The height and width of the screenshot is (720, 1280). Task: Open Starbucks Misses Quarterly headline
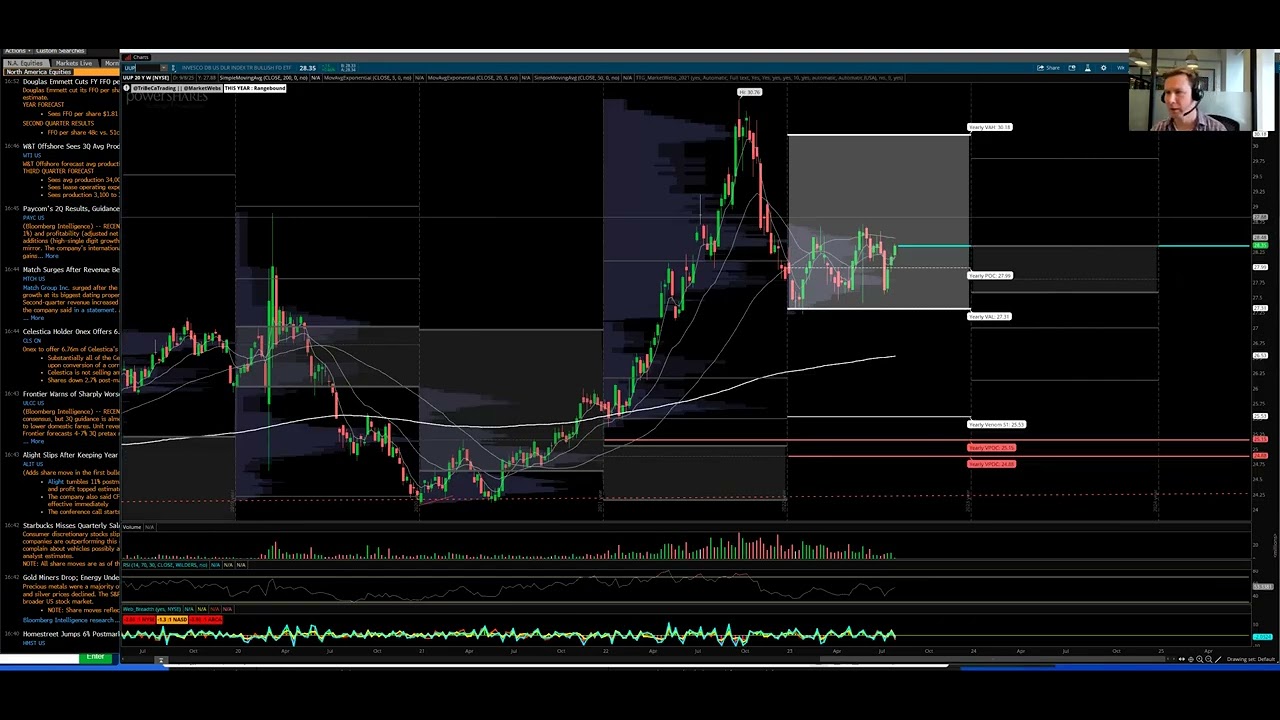[71, 526]
